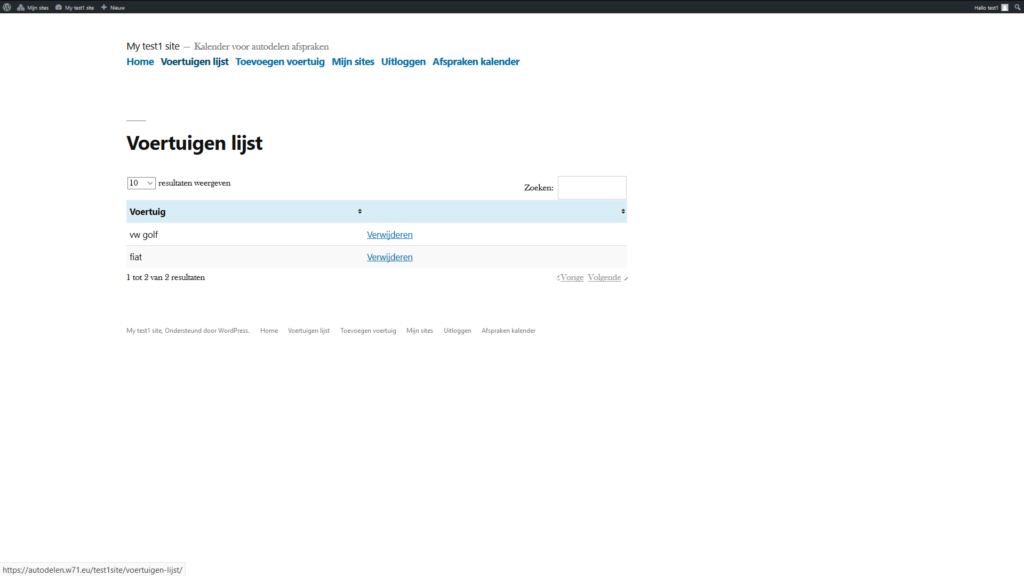This screenshot has height=576, width=1024.
Task: Open Mijn sites in the admin bar
Action: [x=33, y=7]
